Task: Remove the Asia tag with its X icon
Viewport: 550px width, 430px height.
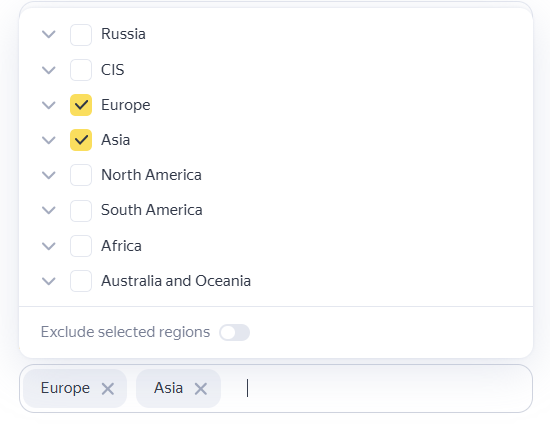Action: pyautogui.click(x=201, y=389)
